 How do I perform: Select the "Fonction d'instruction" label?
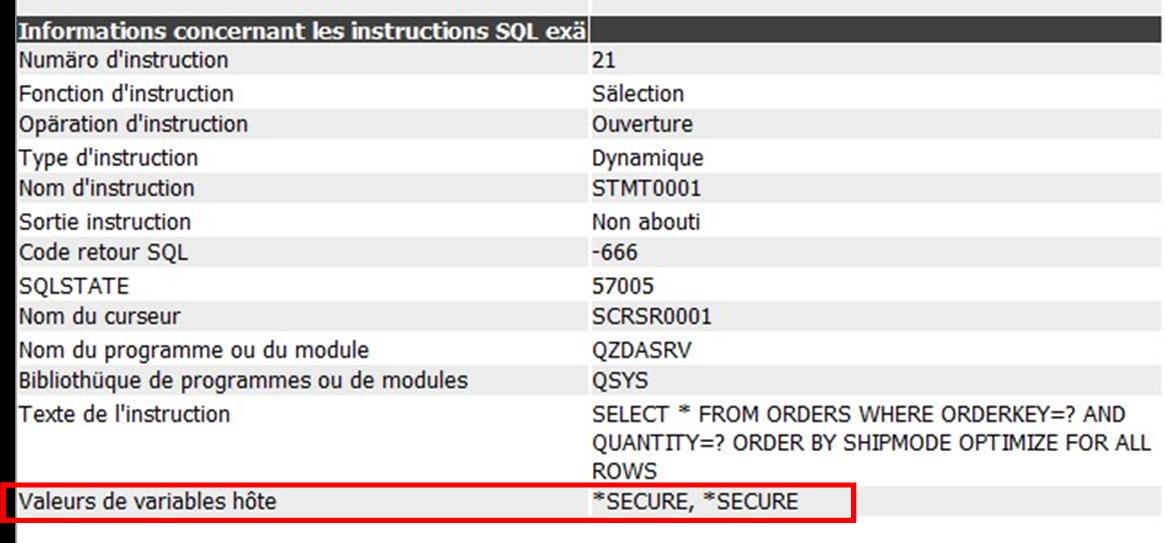[x=126, y=94]
